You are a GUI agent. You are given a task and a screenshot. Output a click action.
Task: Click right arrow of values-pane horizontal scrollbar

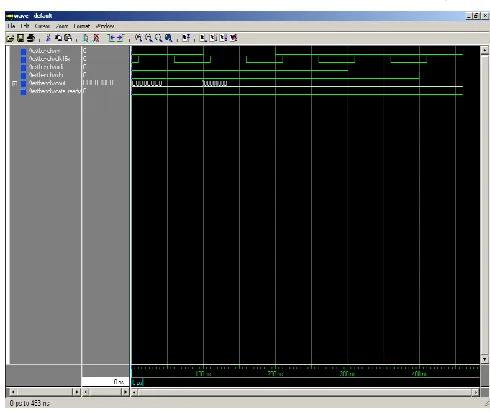(125, 392)
